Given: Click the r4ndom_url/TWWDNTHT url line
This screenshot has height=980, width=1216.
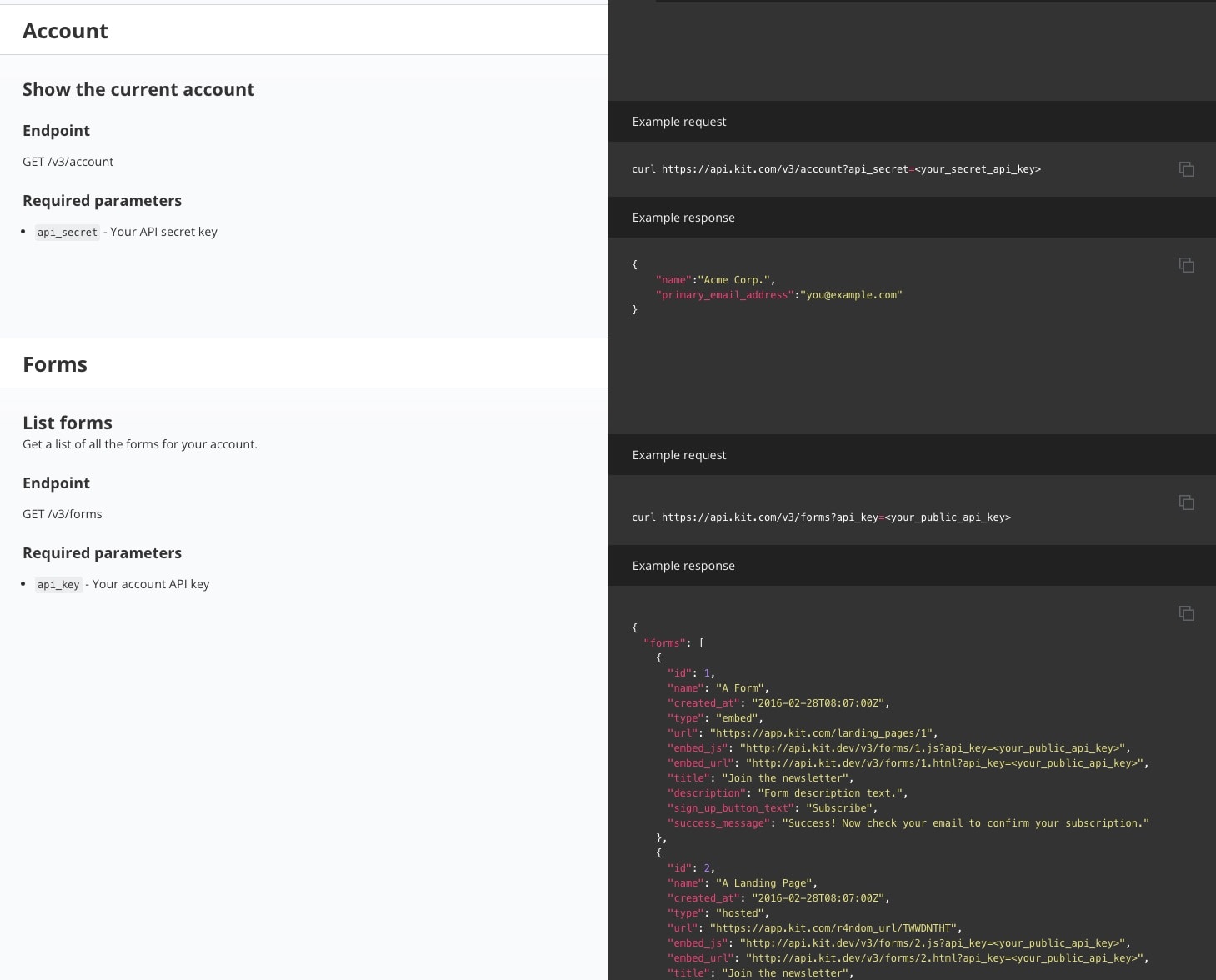Looking at the screenshot, I should 815,928.
